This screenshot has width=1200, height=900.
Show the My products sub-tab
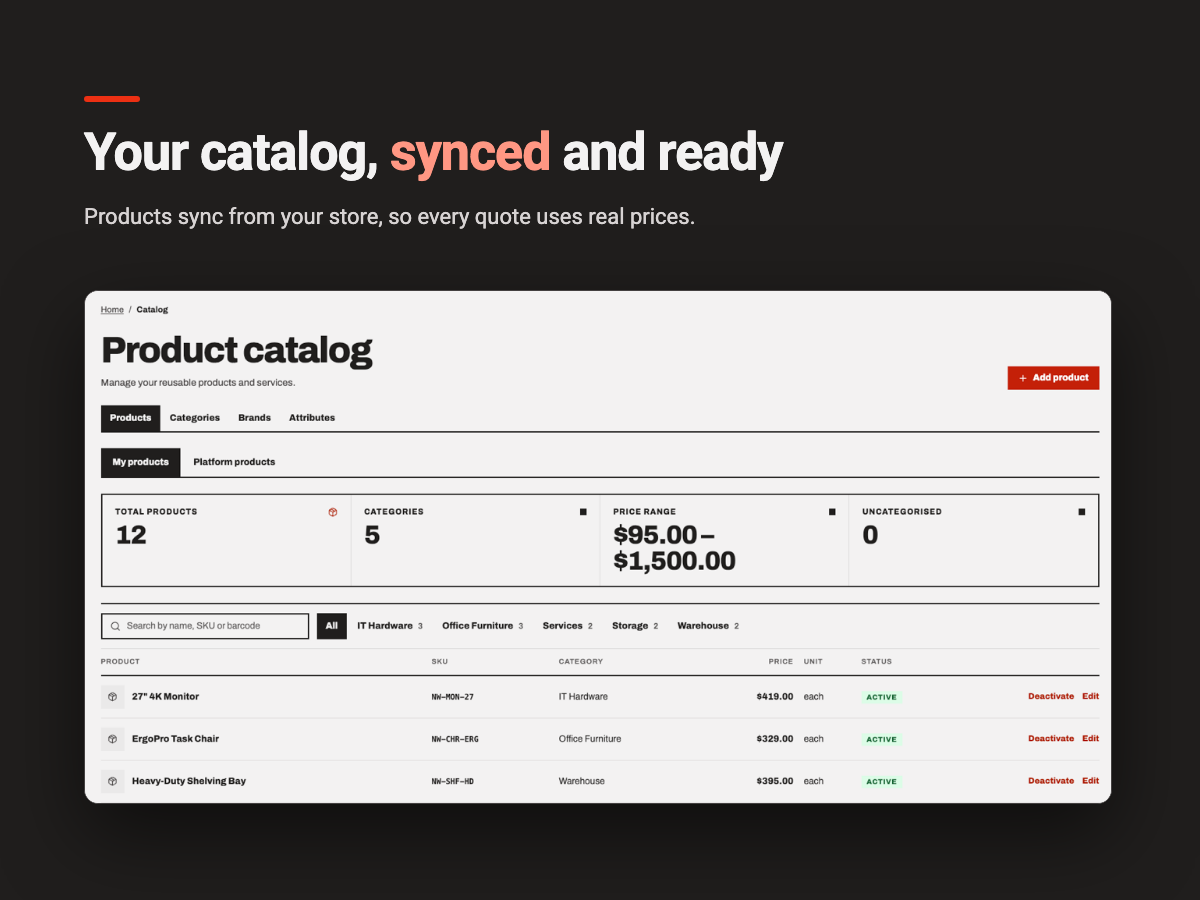coord(141,462)
